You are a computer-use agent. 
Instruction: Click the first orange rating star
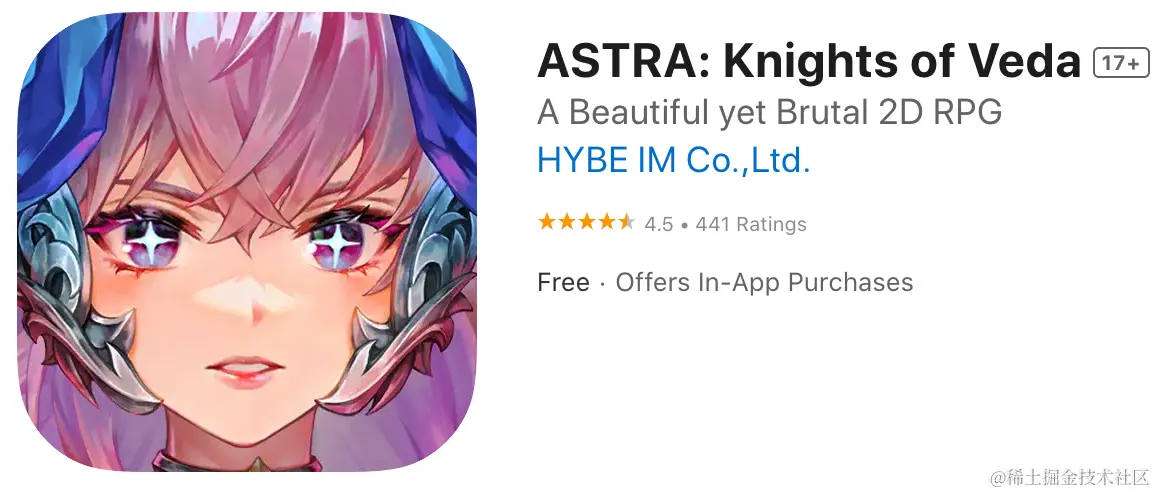(547, 222)
